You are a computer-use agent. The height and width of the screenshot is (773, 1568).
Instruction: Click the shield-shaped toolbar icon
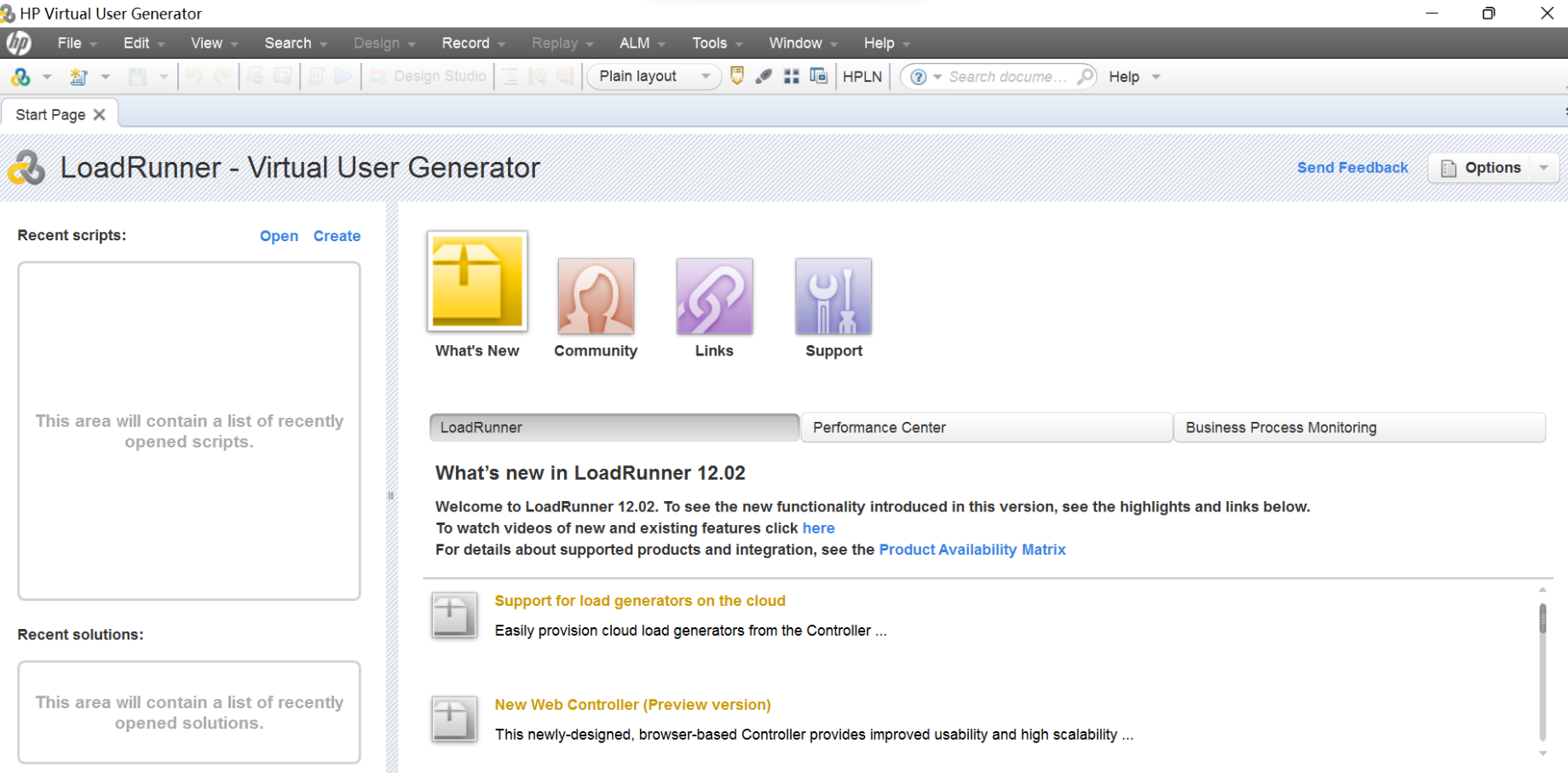(737, 76)
